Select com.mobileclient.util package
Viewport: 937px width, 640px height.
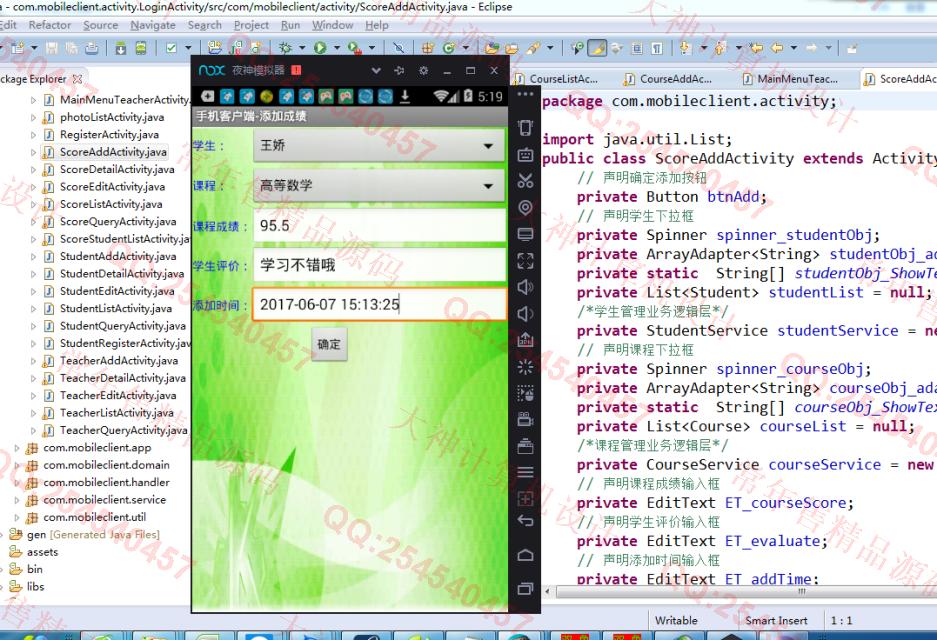pos(94,517)
